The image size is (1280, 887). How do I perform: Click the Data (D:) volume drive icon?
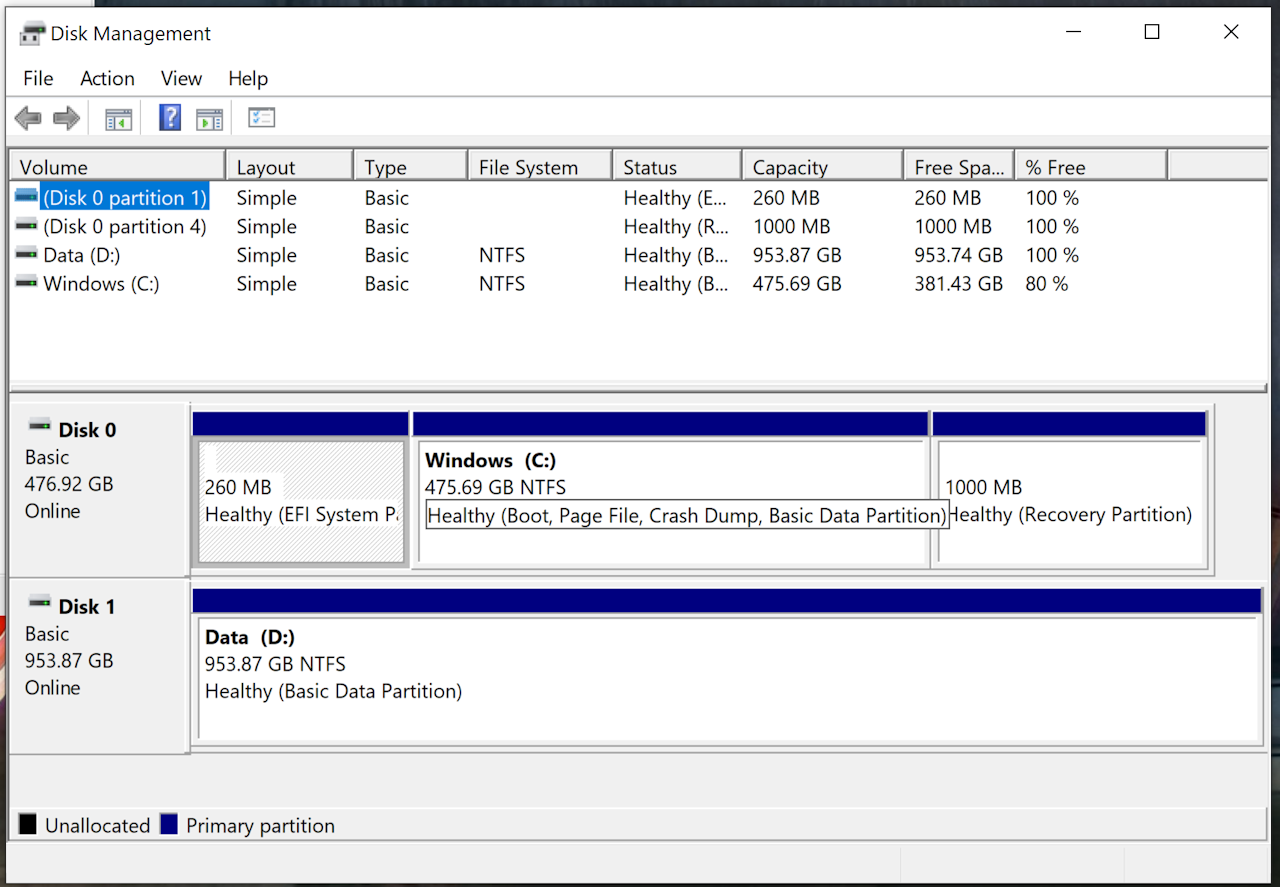point(27,254)
